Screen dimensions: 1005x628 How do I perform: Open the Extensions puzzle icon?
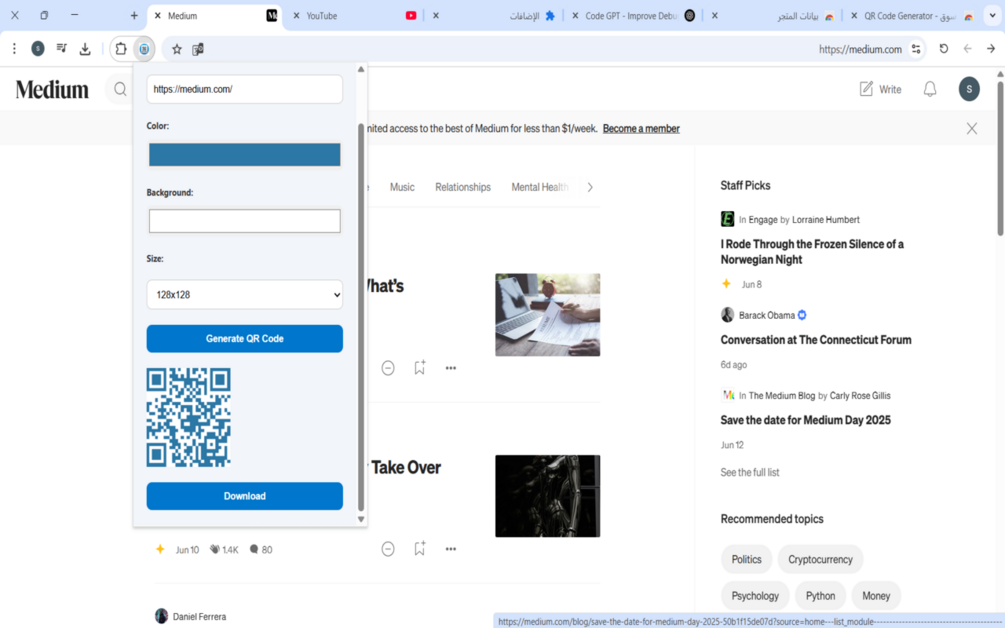tap(121, 49)
